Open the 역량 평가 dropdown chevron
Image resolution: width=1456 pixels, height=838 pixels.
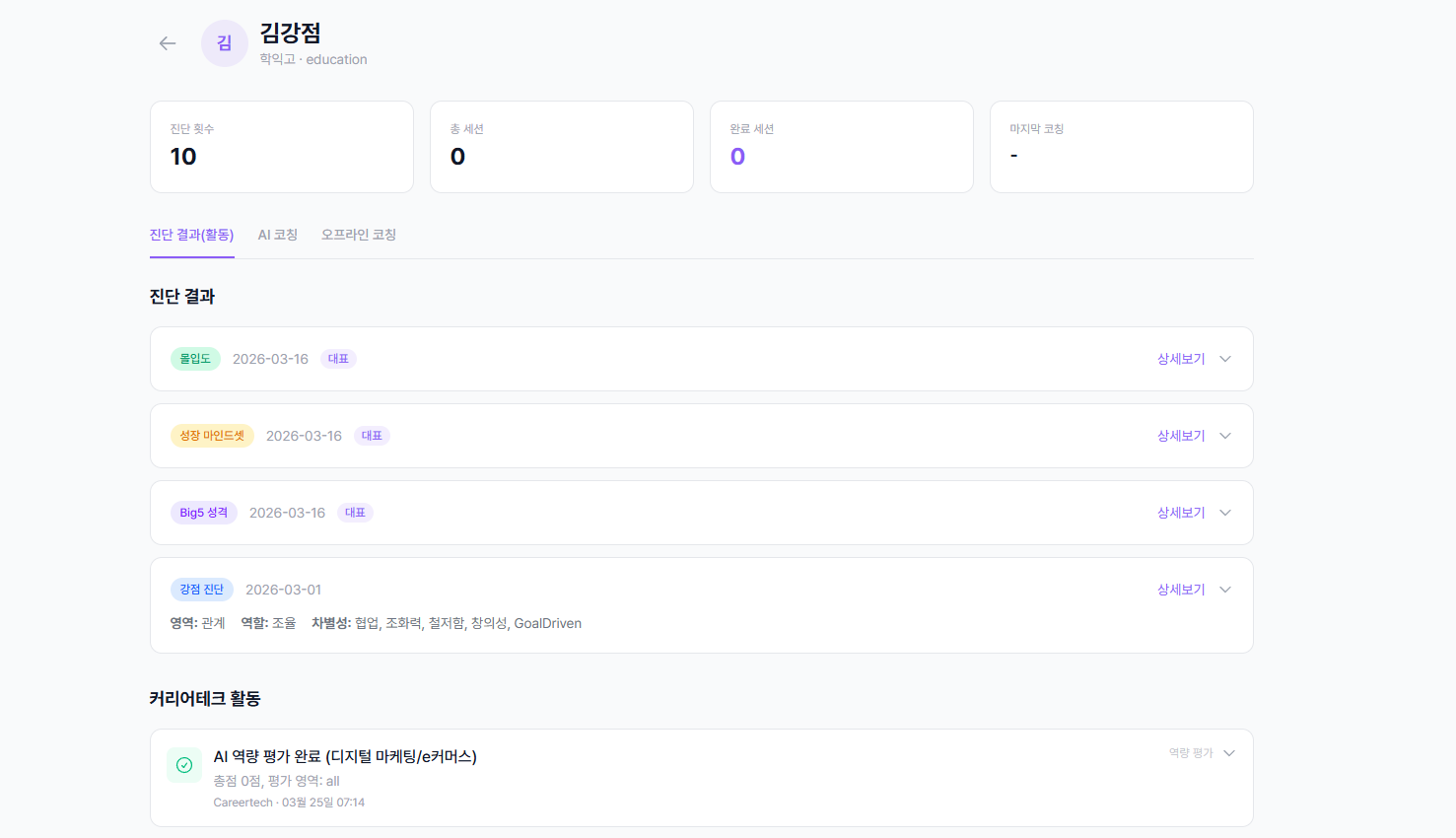(1229, 752)
